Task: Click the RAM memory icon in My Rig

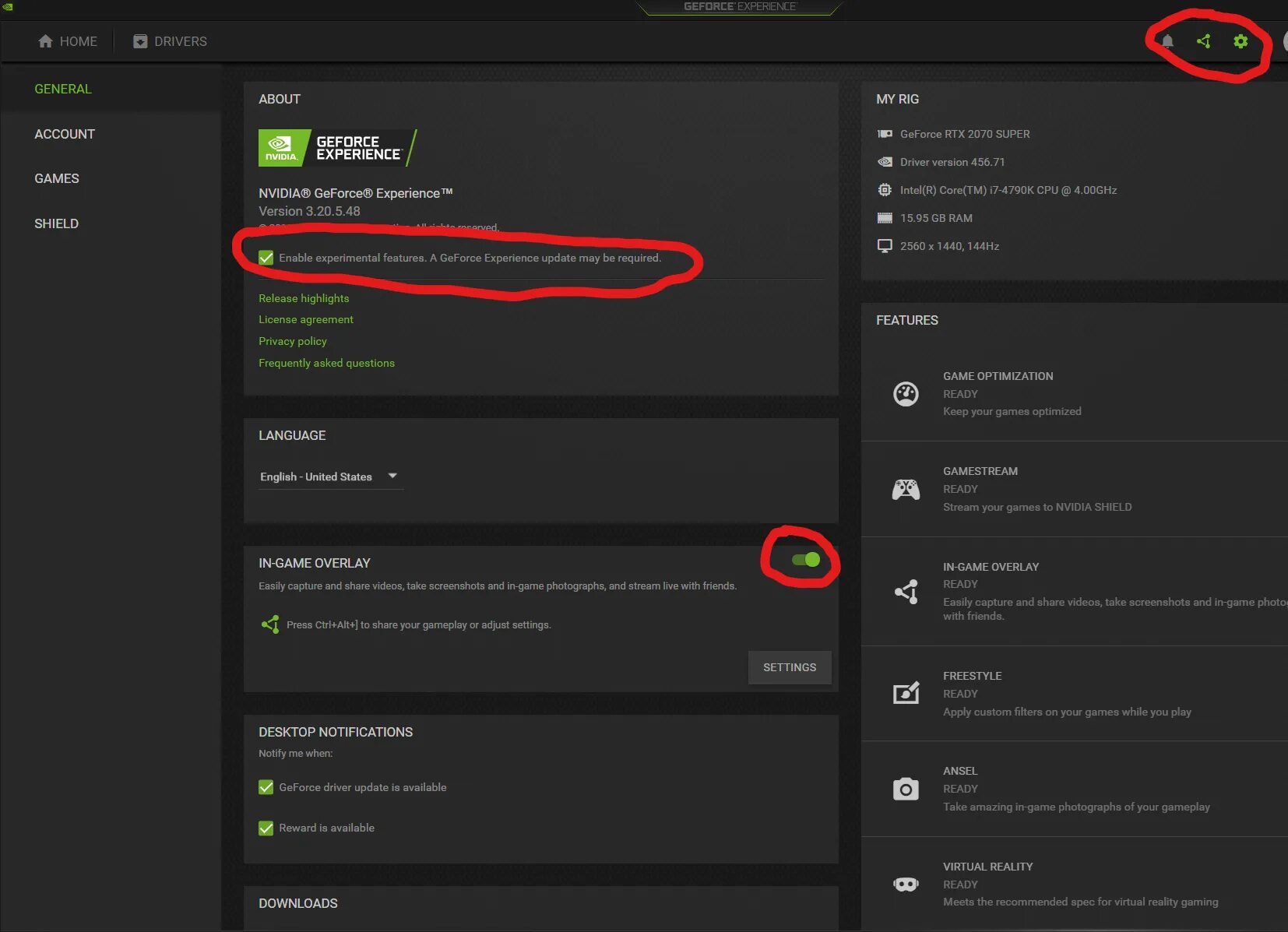Action: click(x=885, y=218)
